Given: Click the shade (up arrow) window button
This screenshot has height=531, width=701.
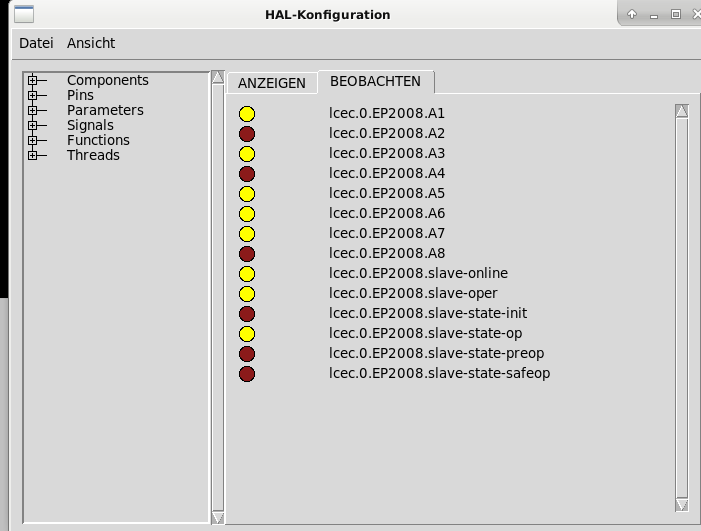Looking at the screenshot, I should pyautogui.click(x=632, y=14).
